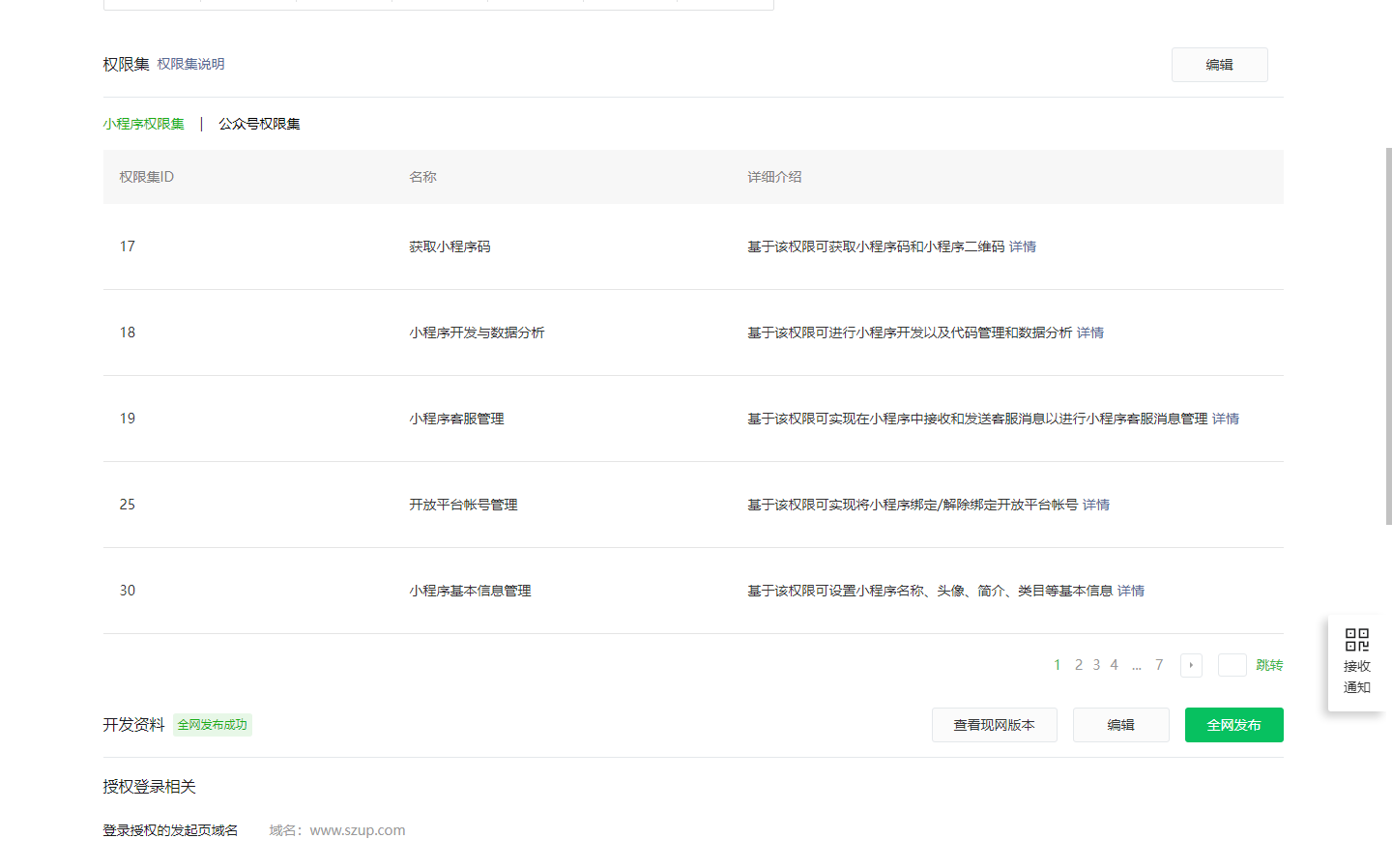The image size is (1392, 868).
Task: Click the 开放平台帐号管理 name cell
Action: [463, 505]
